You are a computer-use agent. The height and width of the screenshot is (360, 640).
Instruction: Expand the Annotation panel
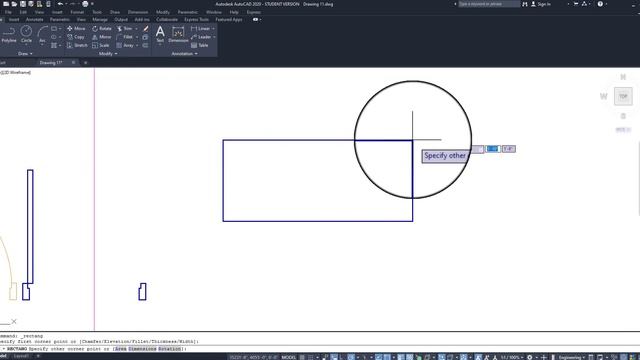coord(184,53)
